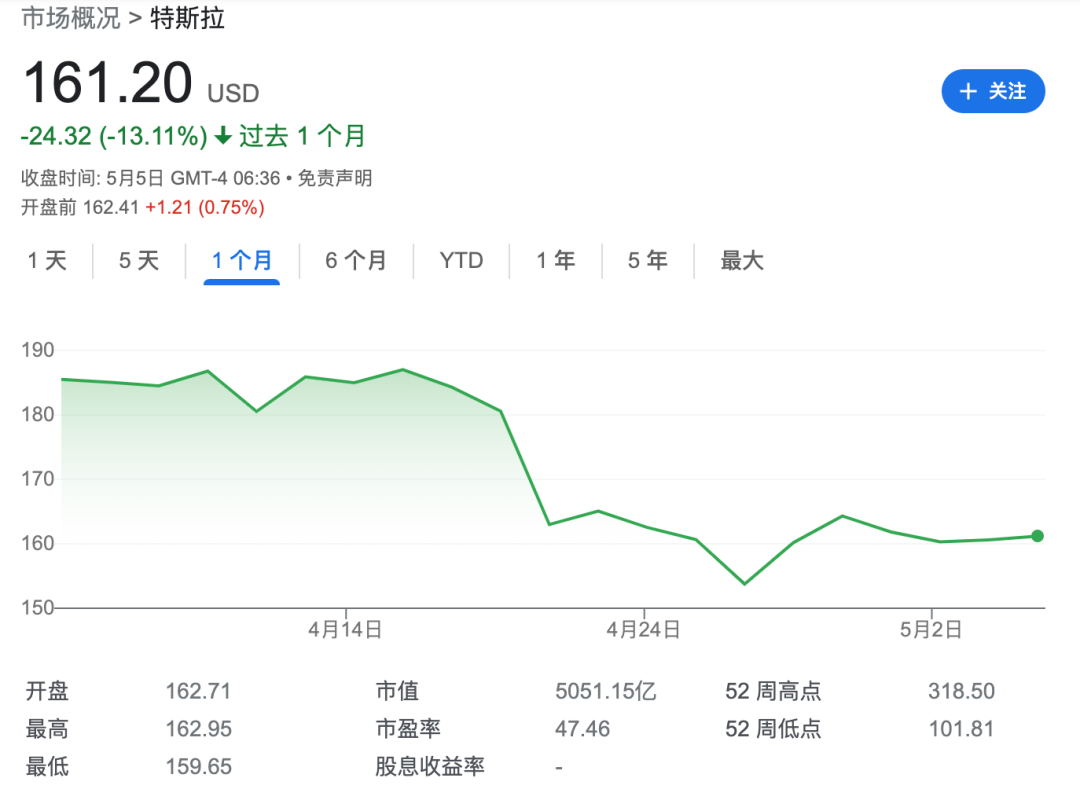Click the 52 周高点 label
Screen dimensions: 1080x800
[773, 691]
